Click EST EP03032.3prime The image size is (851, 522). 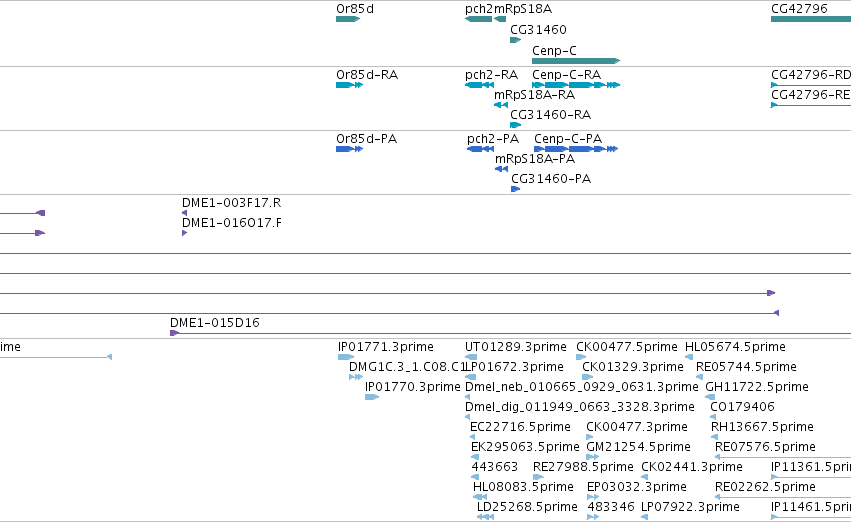[x=593, y=497]
